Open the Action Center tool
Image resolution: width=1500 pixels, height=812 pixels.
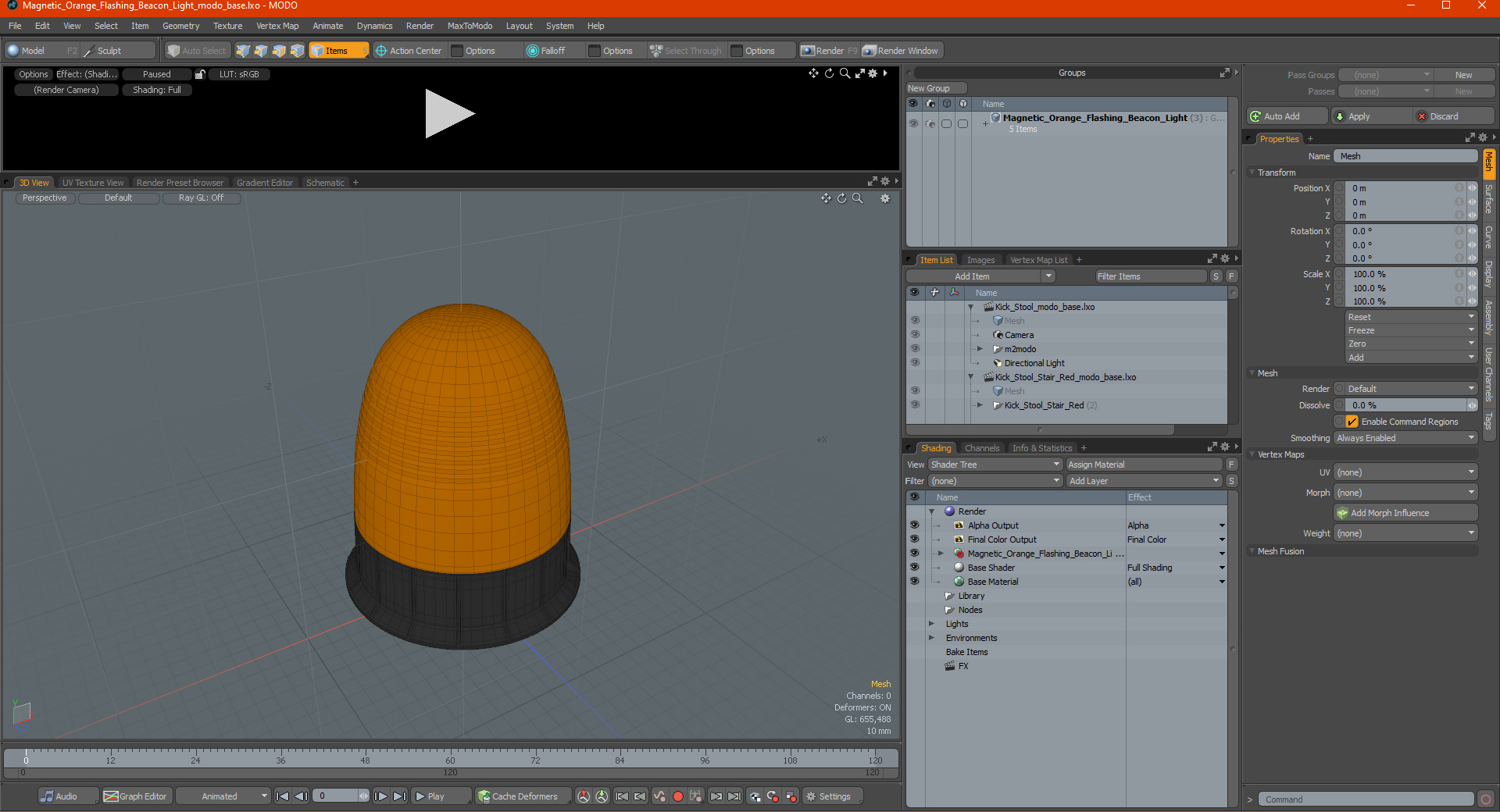point(409,51)
